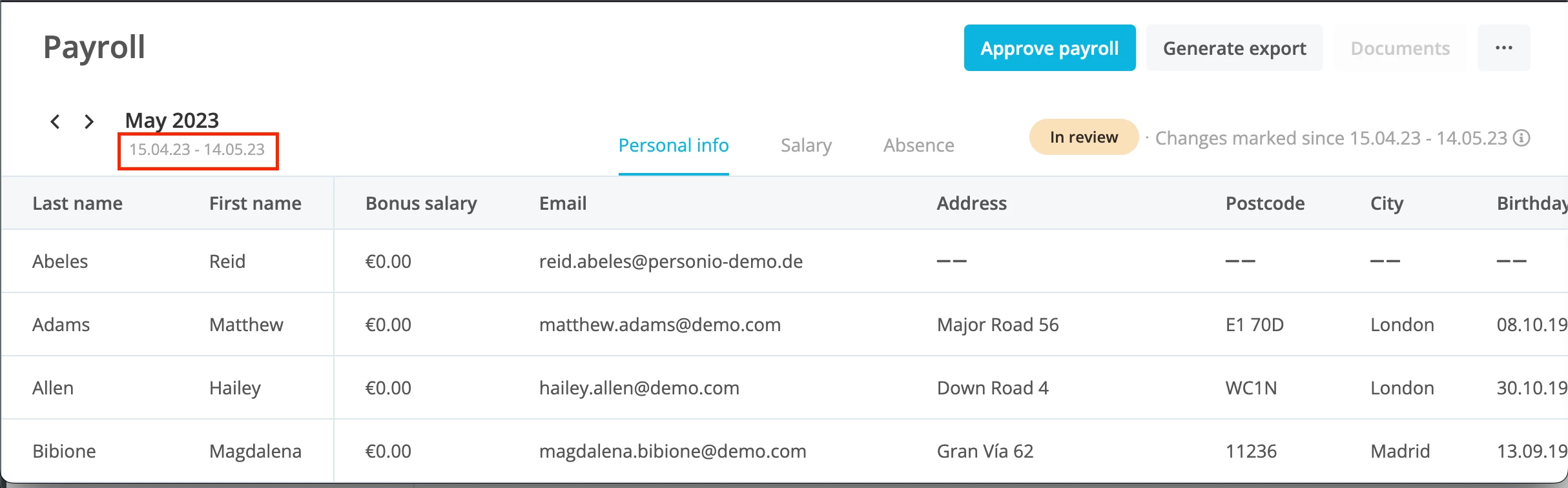
Task: Click the Postcode column header
Action: (1265, 203)
